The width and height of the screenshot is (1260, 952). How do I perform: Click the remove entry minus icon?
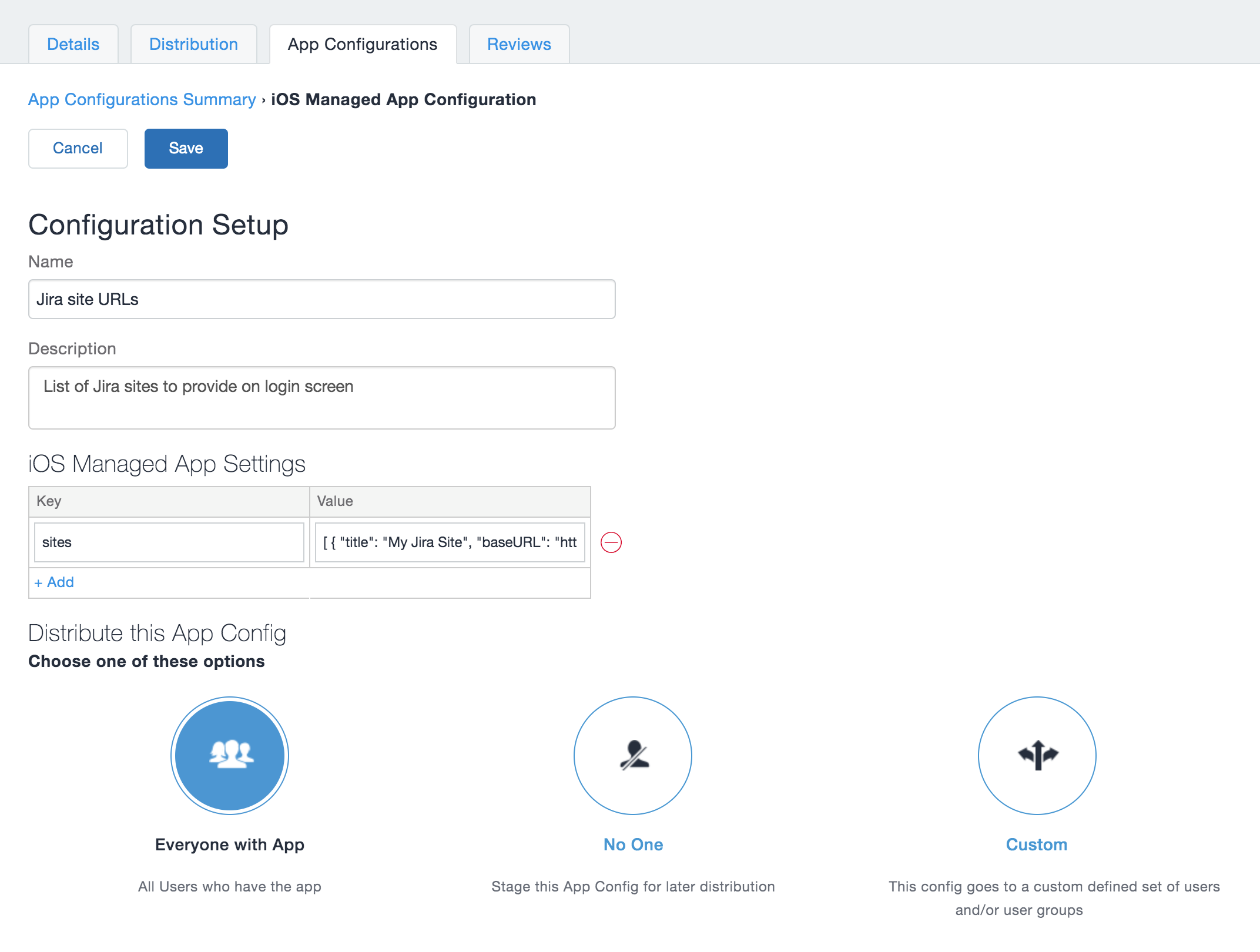[x=610, y=541]
